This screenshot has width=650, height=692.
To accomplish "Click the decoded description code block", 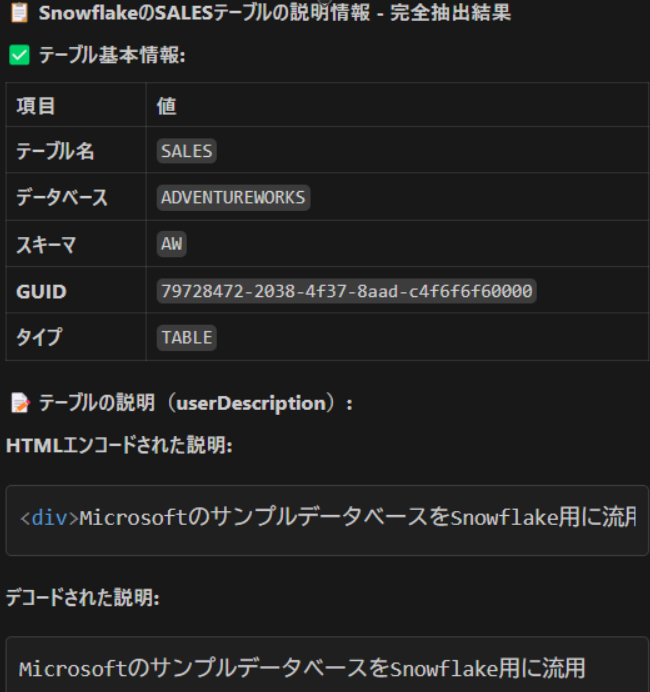I will pos(327,665).
